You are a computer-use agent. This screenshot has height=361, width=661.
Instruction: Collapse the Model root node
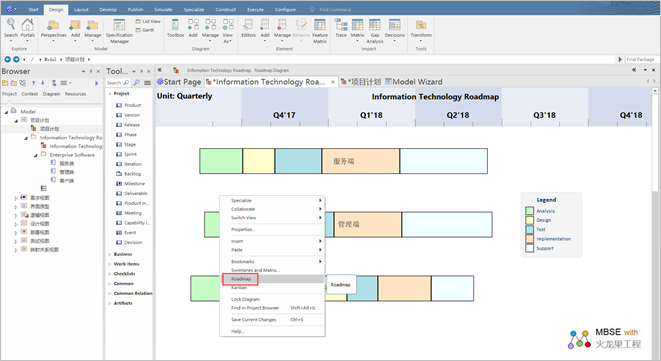[6, 112]
